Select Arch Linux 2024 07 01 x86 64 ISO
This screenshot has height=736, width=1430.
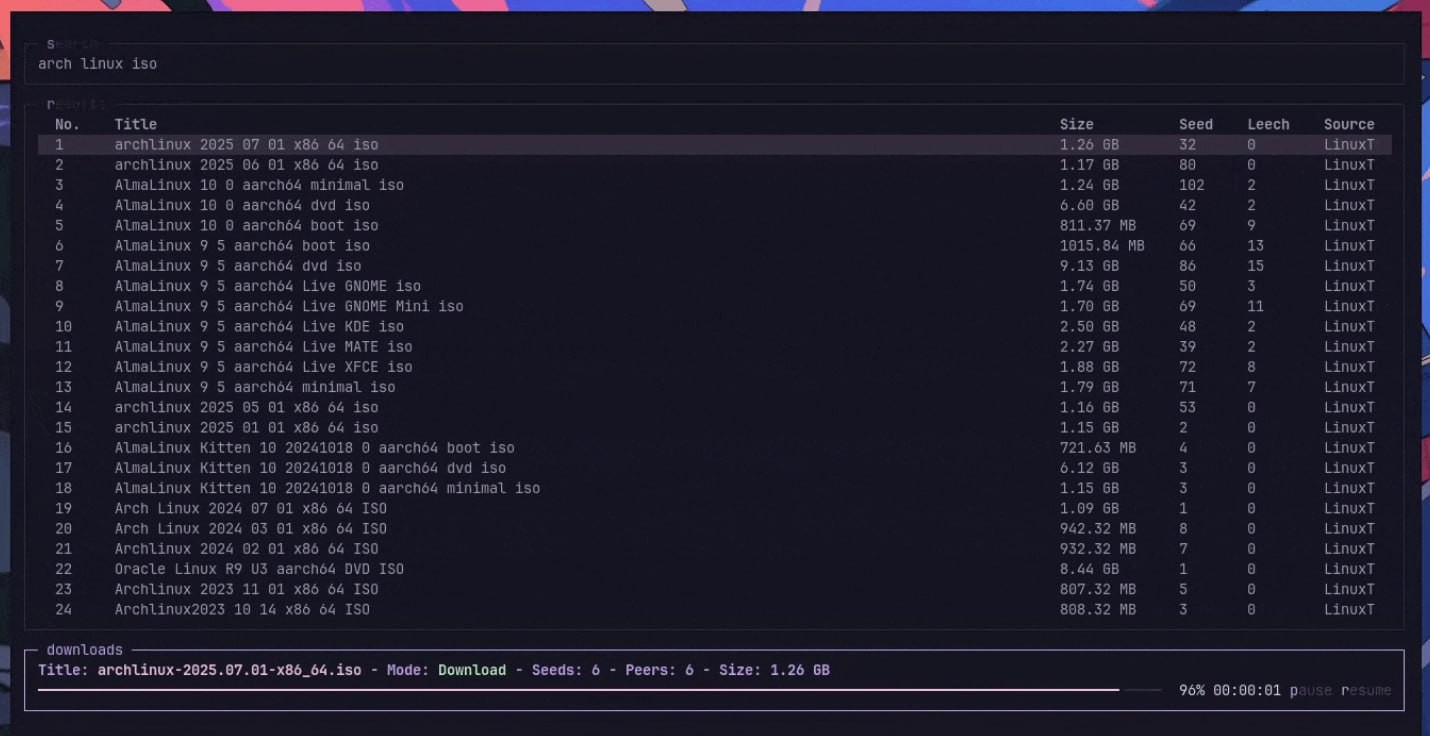(x=250, y=508)
